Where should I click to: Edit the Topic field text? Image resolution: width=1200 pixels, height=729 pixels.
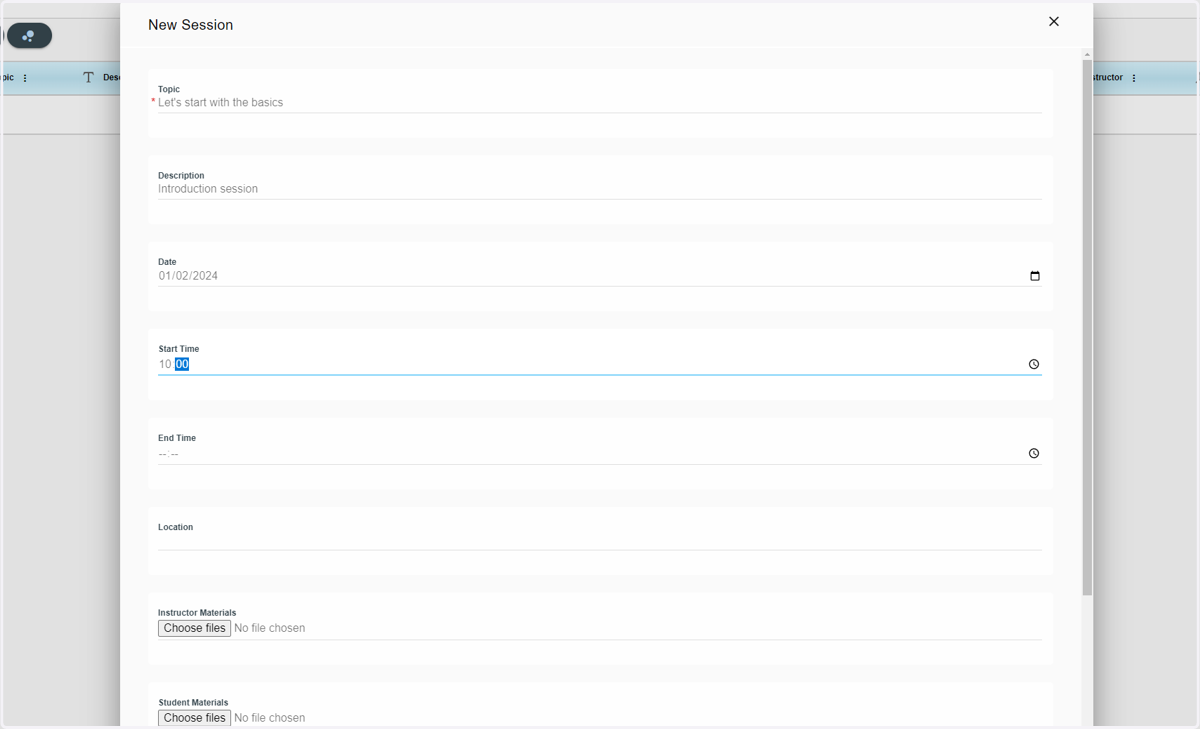(599, 103)
